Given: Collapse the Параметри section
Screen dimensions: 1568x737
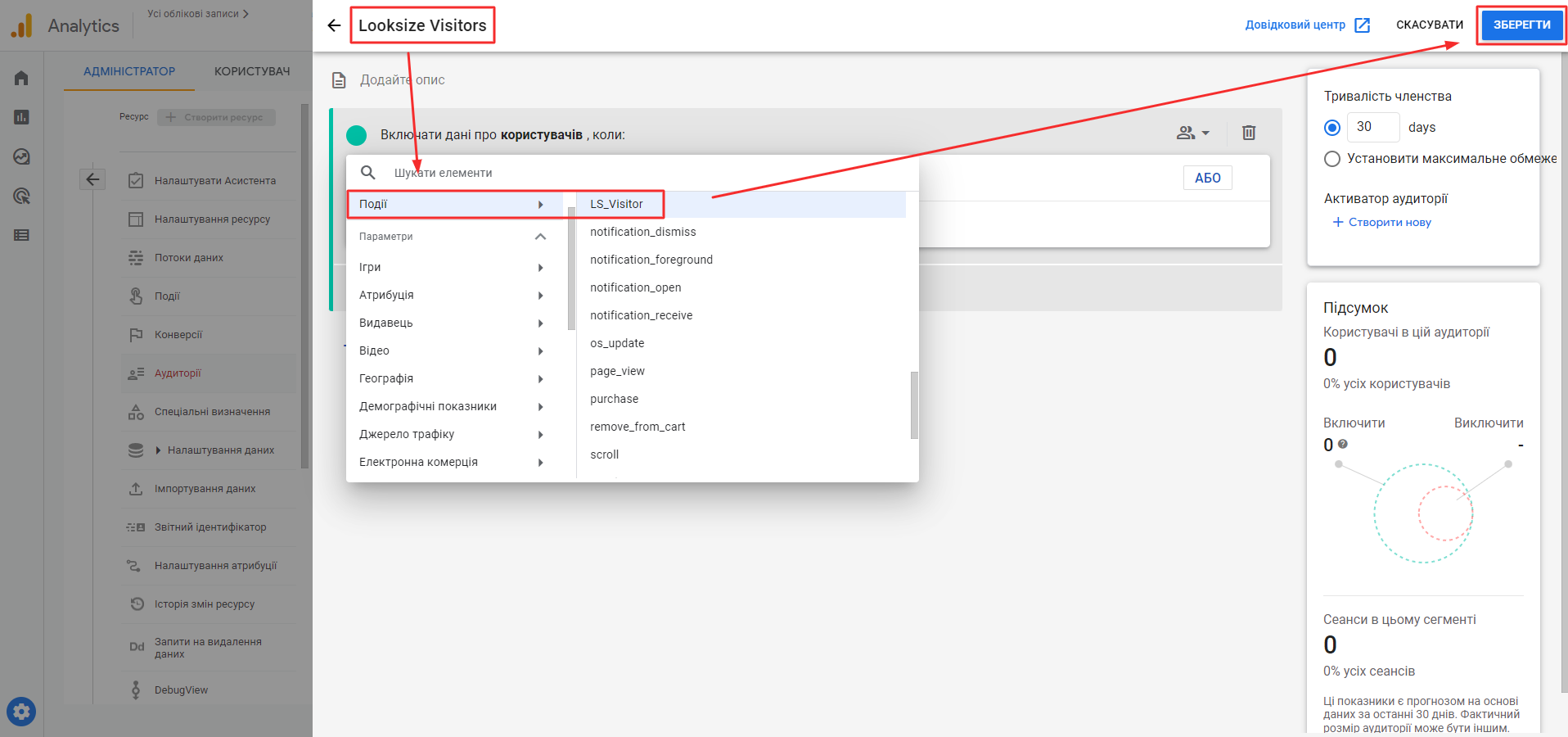Looking at the screenshot, I should click(x=540, y=237).
